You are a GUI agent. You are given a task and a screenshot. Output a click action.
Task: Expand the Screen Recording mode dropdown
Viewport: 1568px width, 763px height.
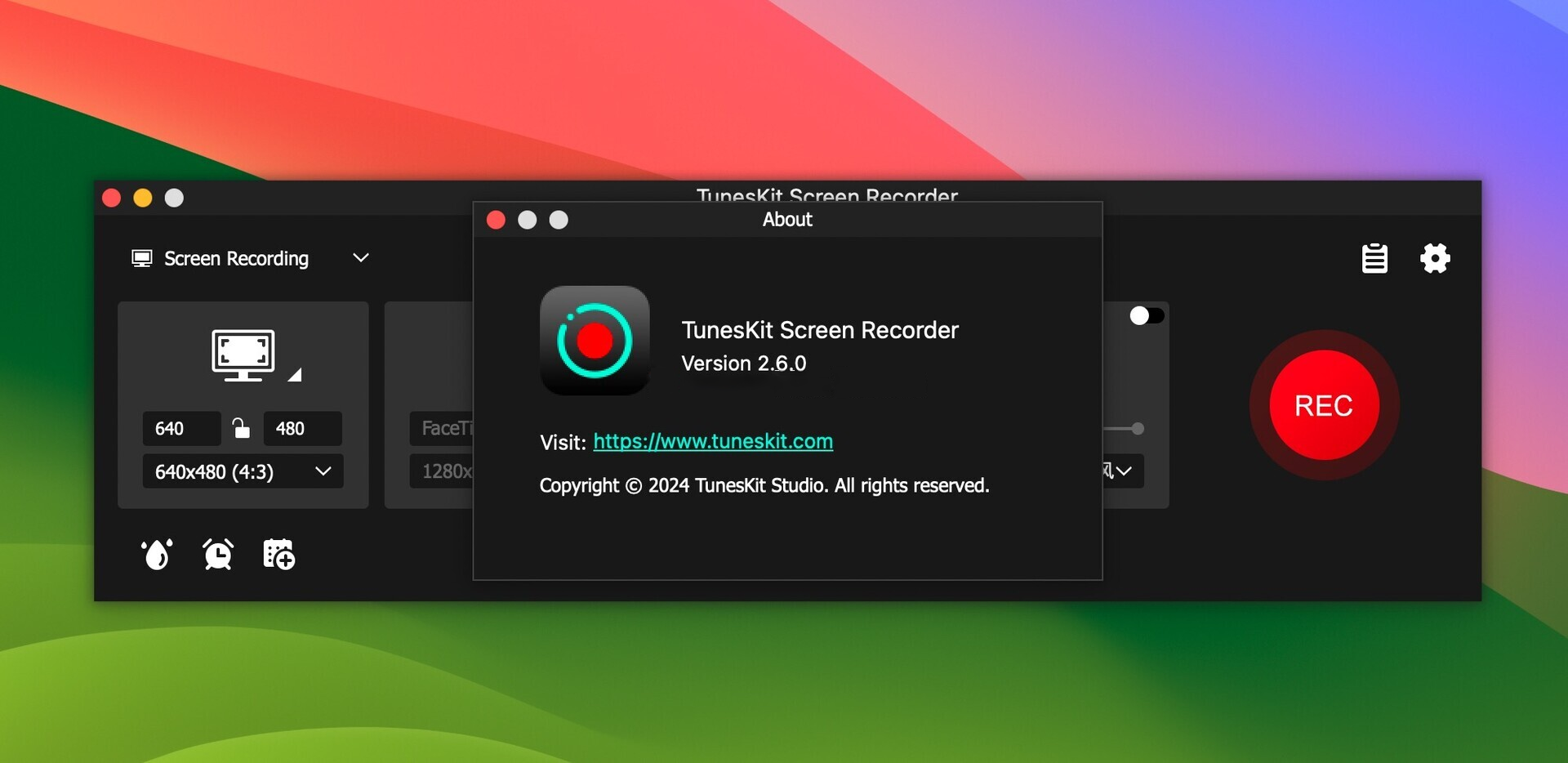point(360,258)
